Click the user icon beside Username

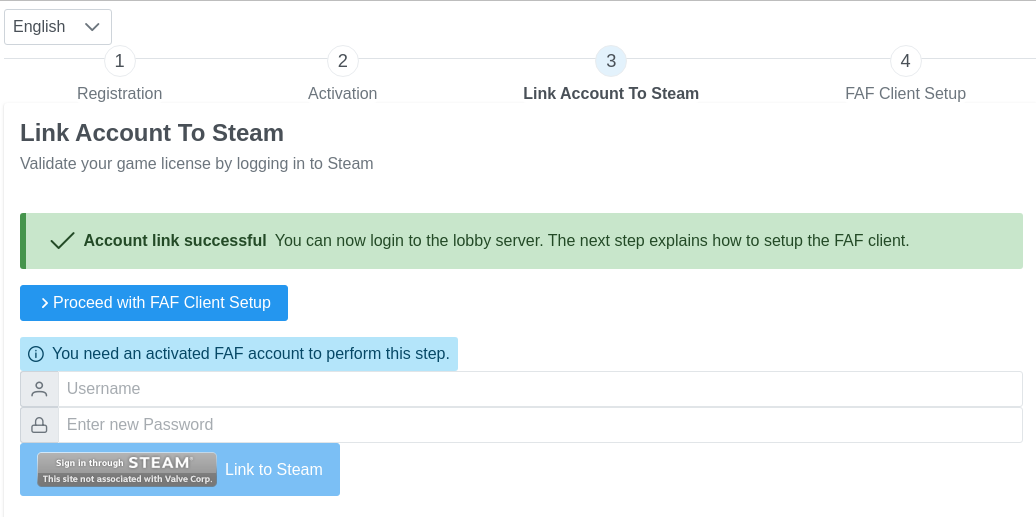click(40, 389)
